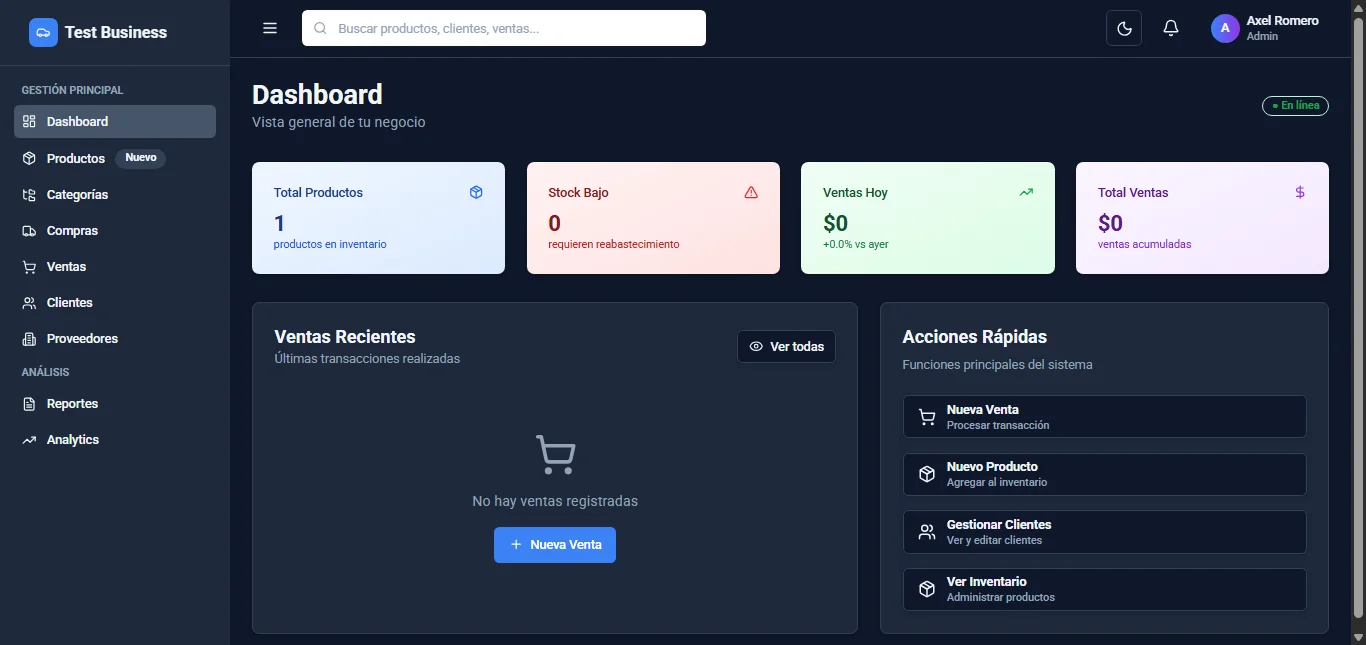
Task: Toggle dark mode with moon button
Action: (1124, 28)
